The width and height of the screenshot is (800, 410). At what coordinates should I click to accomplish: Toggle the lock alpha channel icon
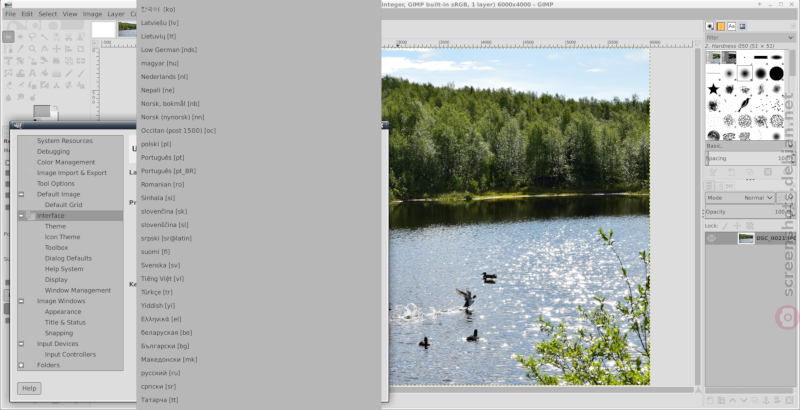click(749, 225)
